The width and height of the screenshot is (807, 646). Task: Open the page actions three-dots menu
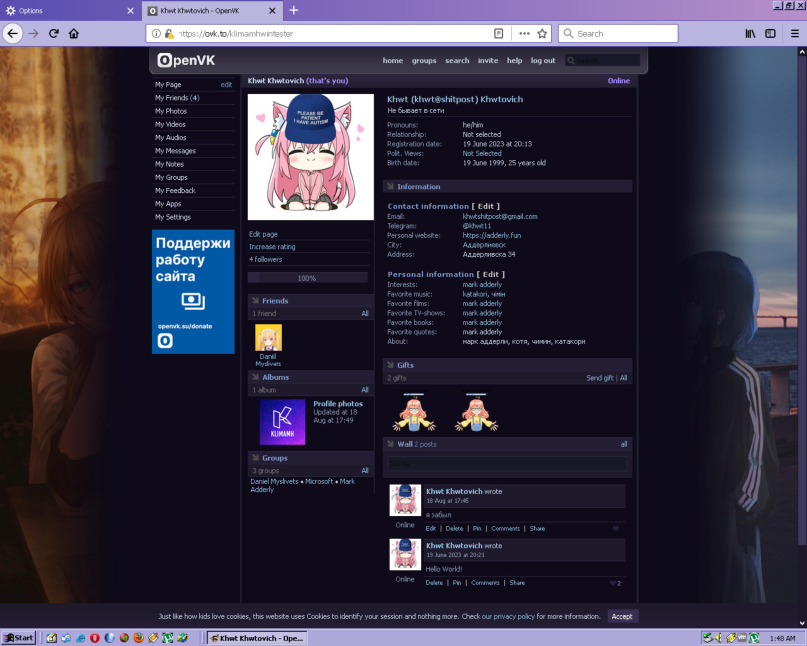(x=524, y=33)
